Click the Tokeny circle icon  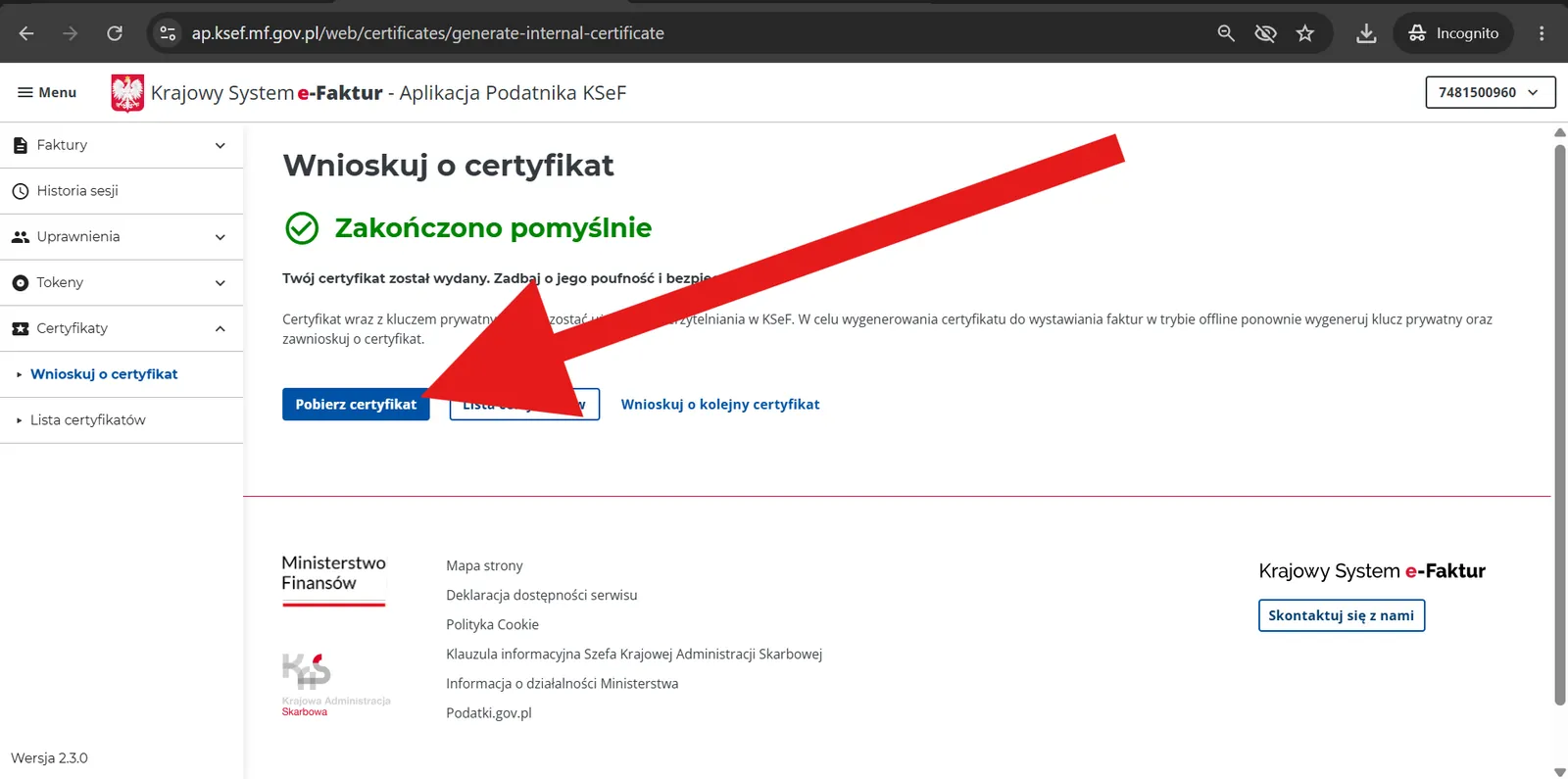click(21, 282)
